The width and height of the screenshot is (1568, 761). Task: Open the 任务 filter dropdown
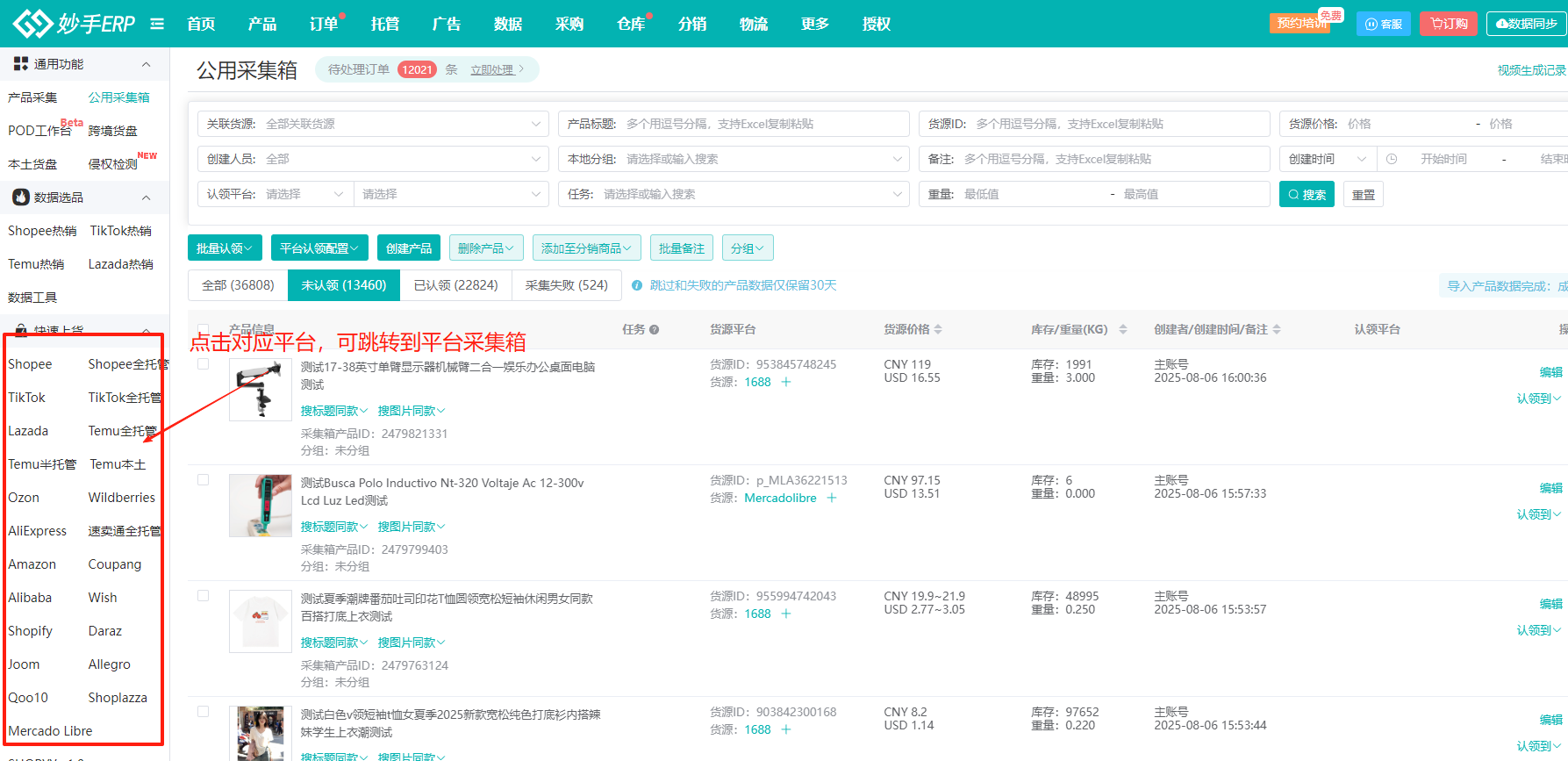734,194
